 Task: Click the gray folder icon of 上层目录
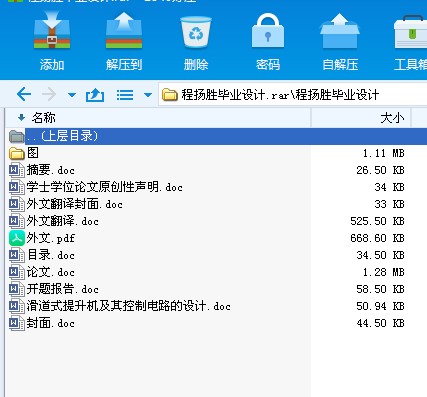(17, 136)
